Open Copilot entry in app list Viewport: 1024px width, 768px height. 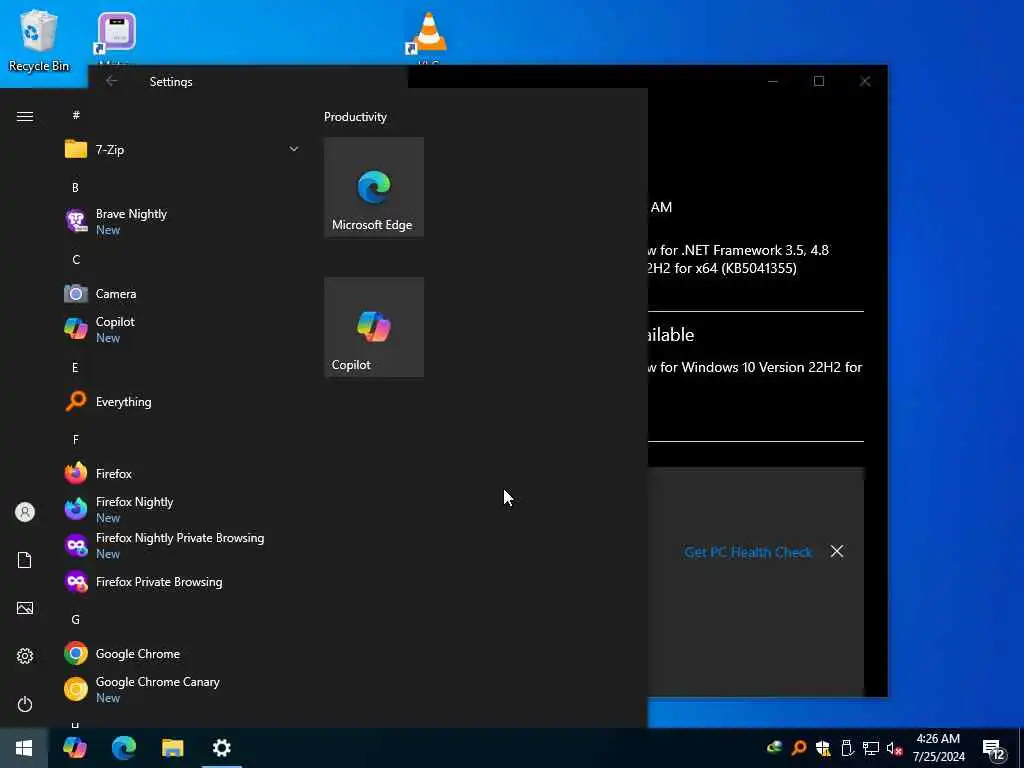[182, 329]
